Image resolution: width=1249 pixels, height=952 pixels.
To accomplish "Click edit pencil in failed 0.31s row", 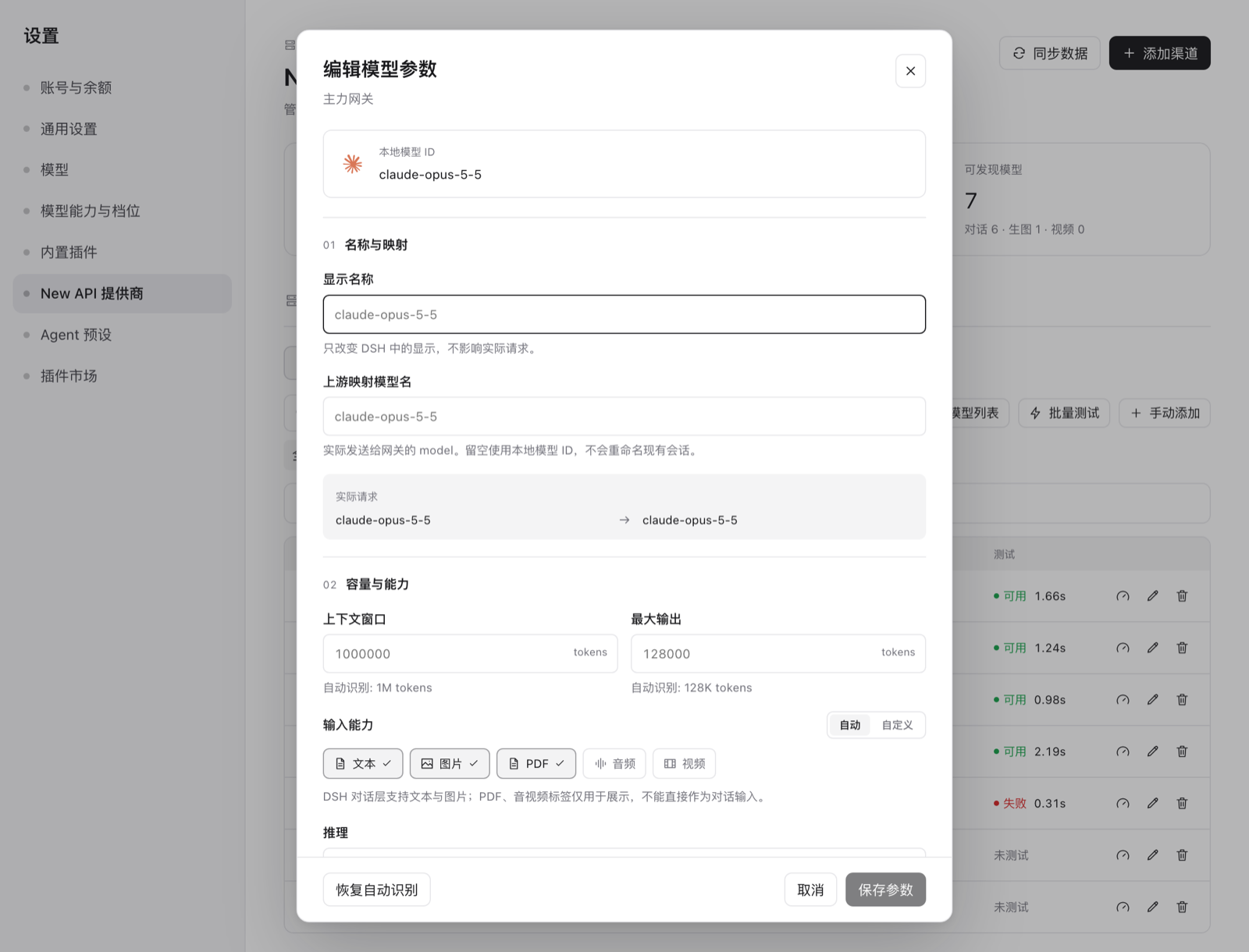I will [x=1152, y=803].
